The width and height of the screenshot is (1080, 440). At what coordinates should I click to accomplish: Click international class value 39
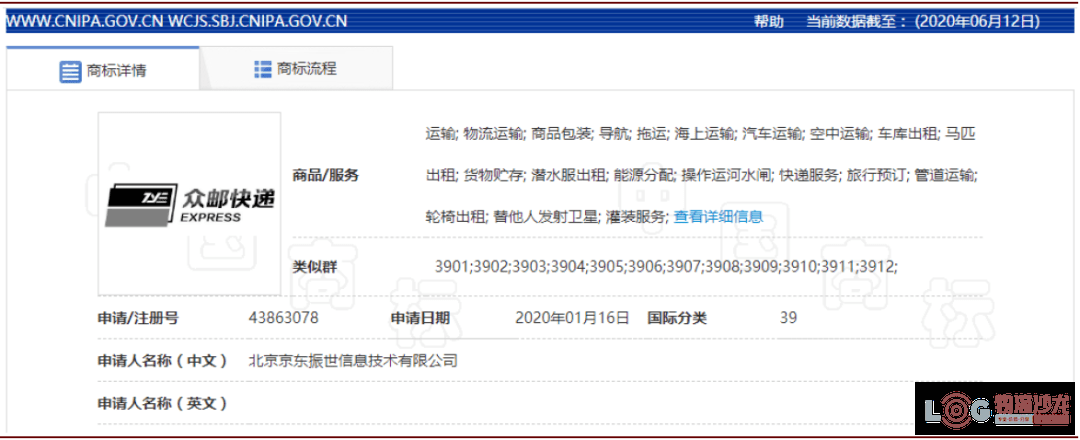(789, 318)
